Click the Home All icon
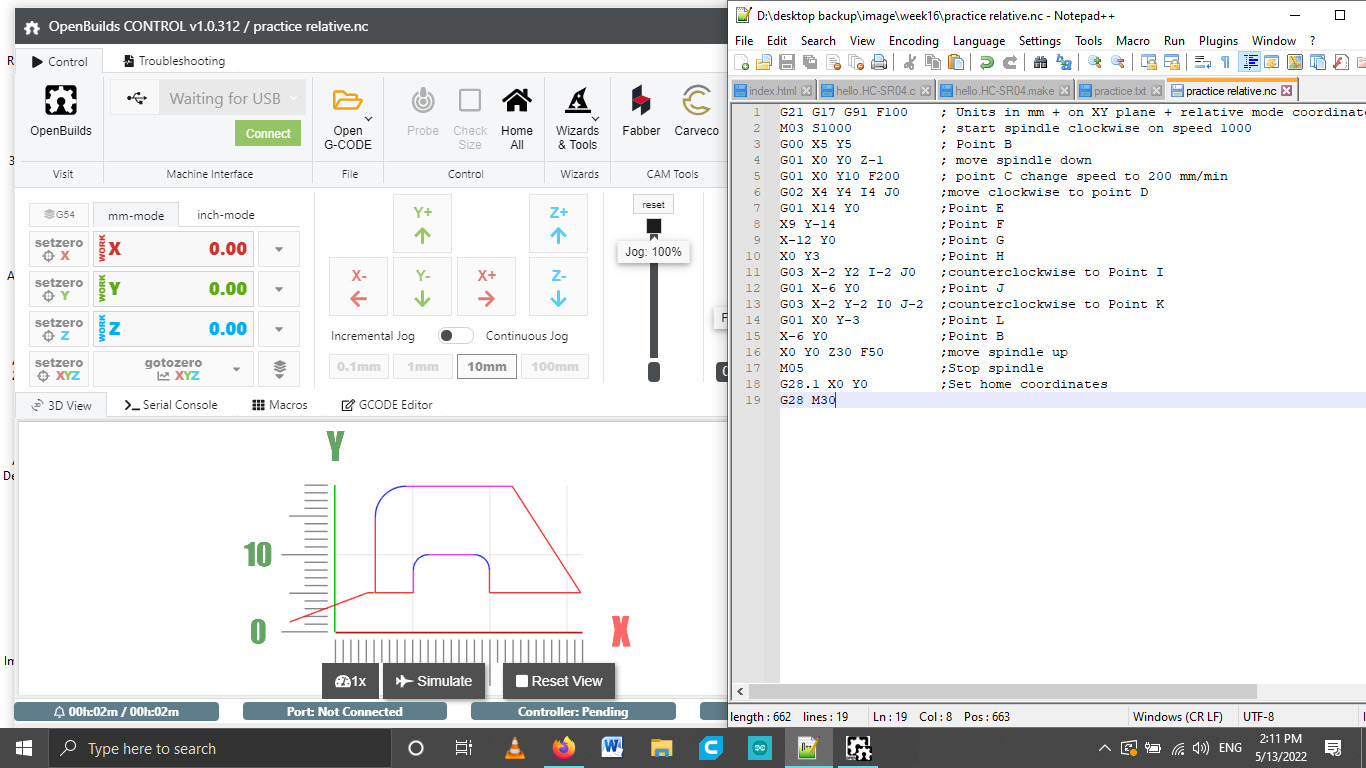 [517, 100]
